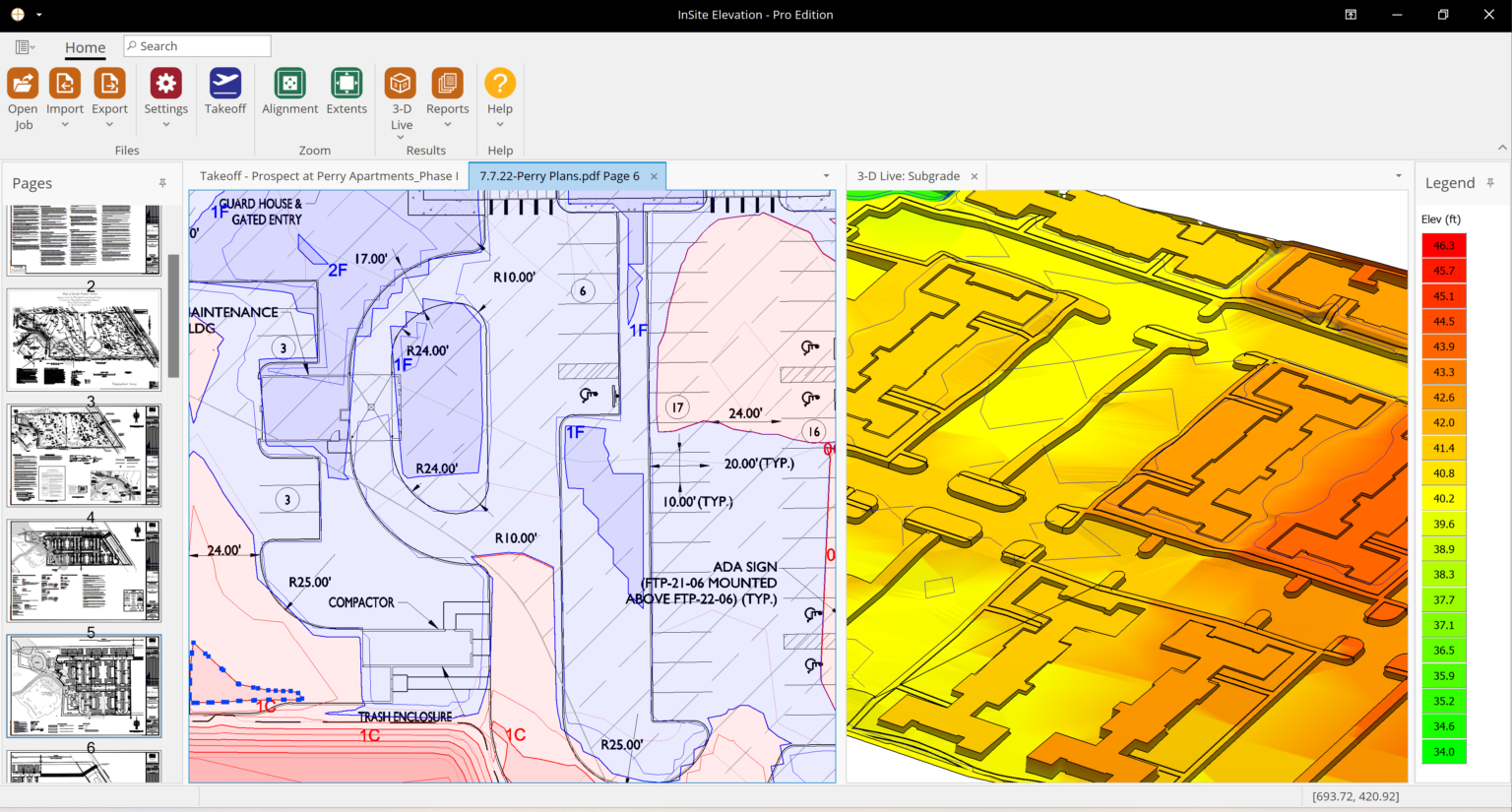Open the quick access dropdown in title bar
The width and height of the screenshot is (1512, 812).
pyautogui.click(x=38, y=15)
